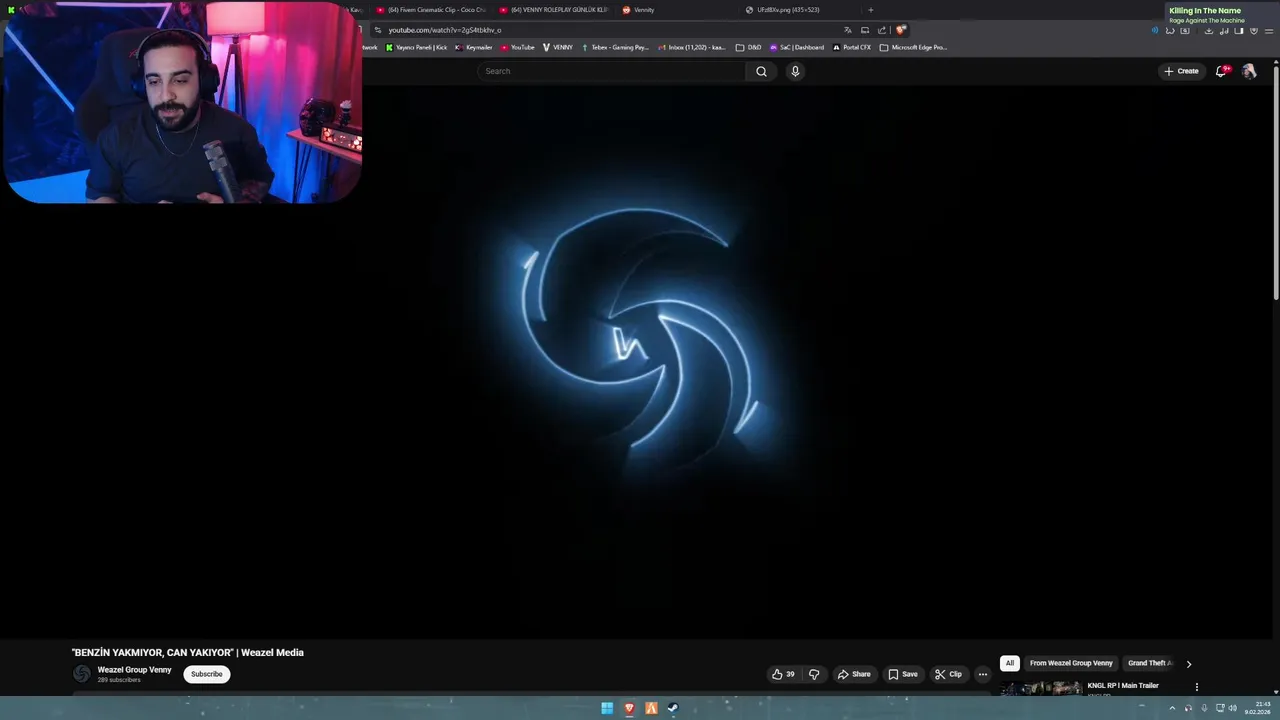Like the video with thumbs up

(x=783, y=674)
